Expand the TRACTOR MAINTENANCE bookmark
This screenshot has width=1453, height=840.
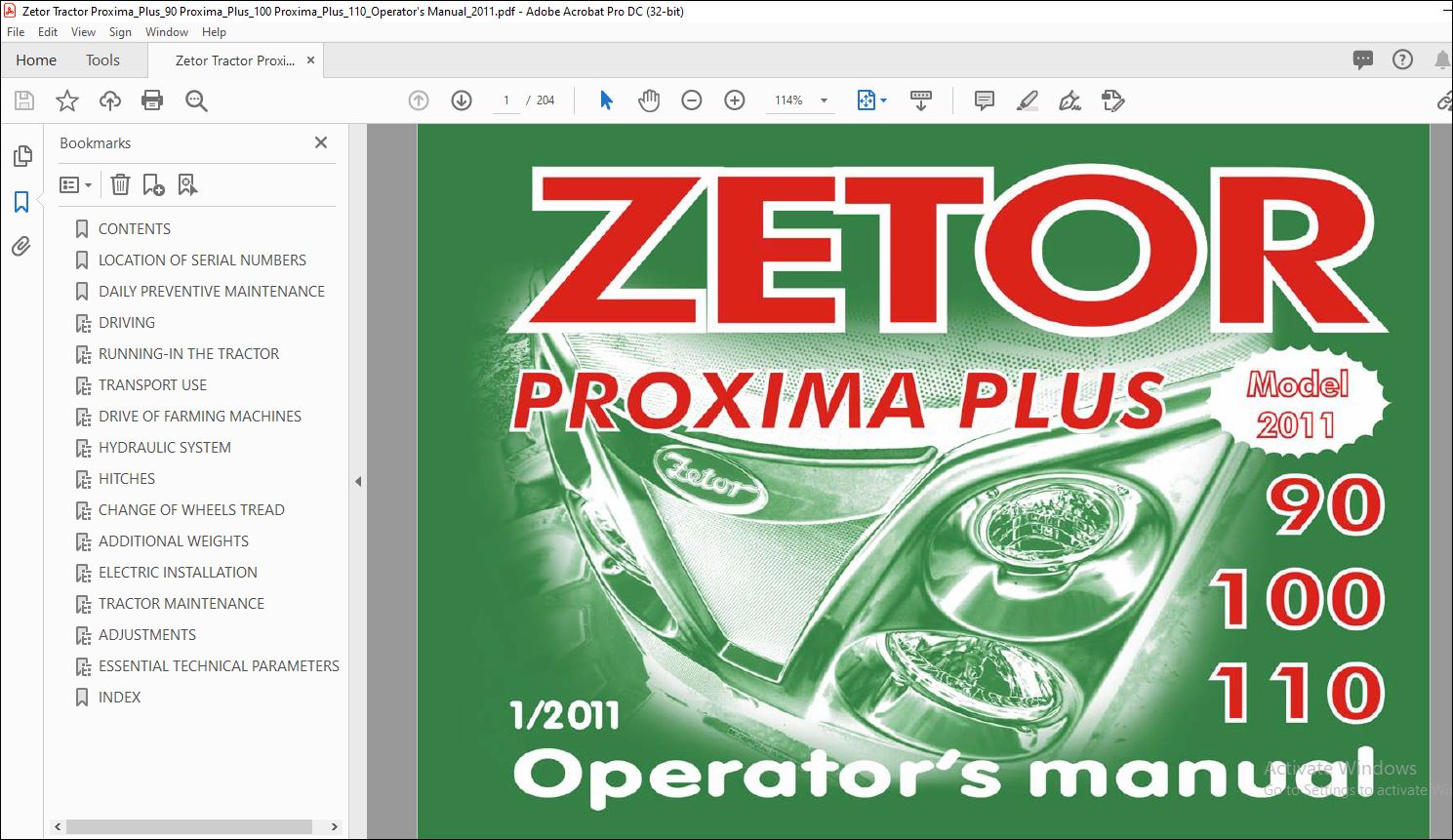tap(83, 604)
